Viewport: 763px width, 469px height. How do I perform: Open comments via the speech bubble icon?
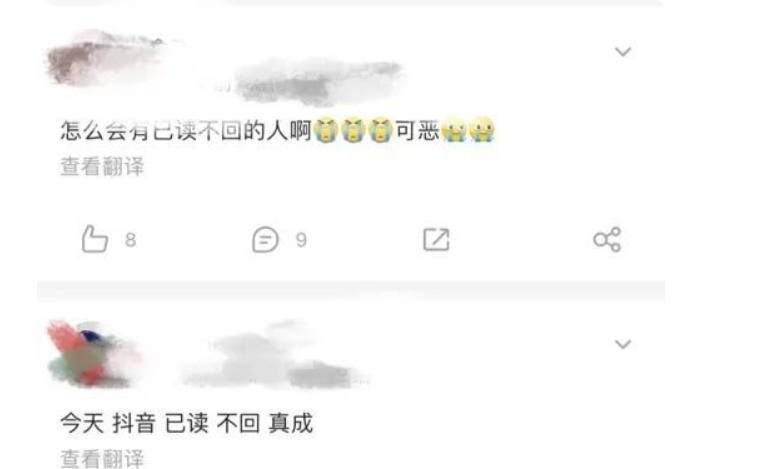tap(265, 240)
